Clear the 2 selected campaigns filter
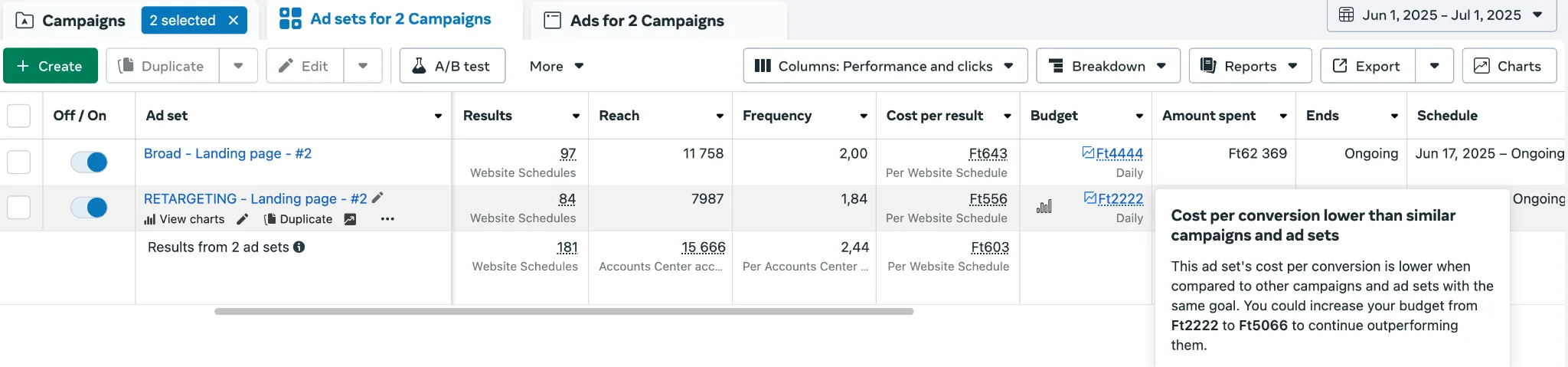The image size is (1568, 367). (234, 20)
